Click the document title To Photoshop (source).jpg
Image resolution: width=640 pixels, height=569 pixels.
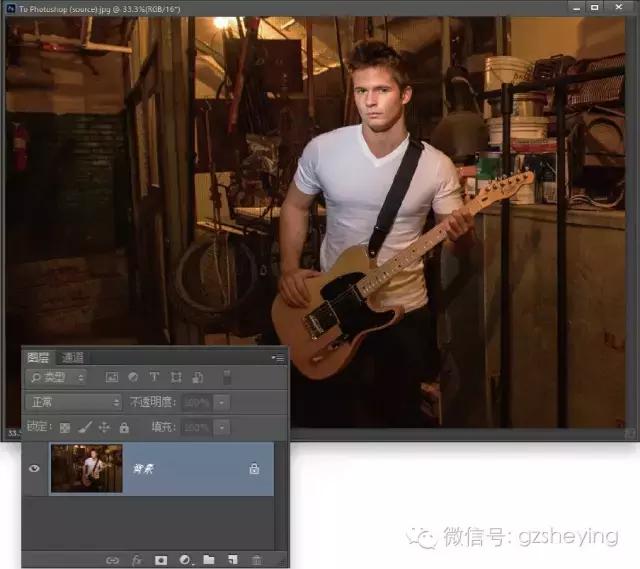pos(64,9)
